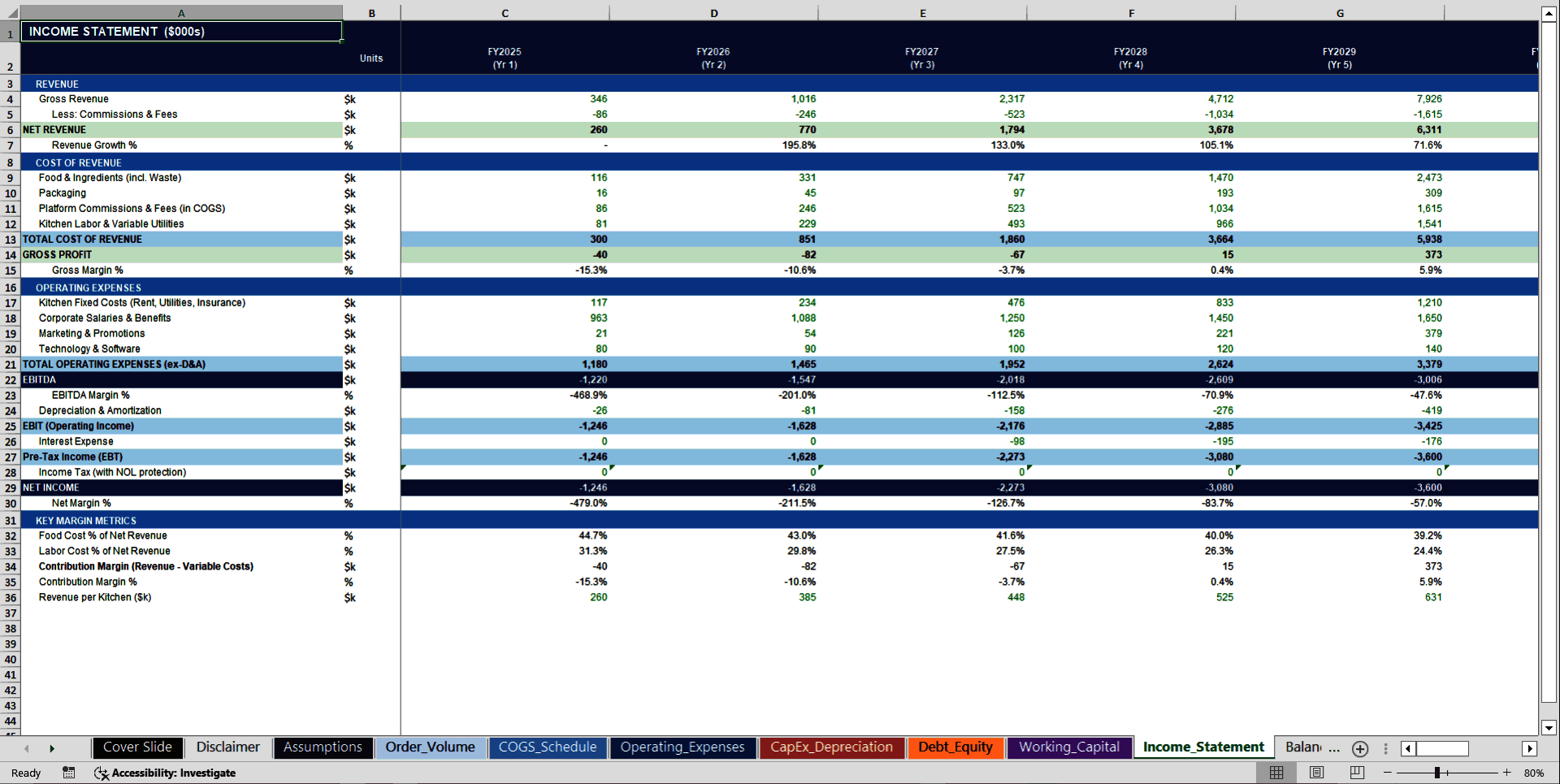
Task: Zoom out with the minus icon
Action: [1386, 773]
